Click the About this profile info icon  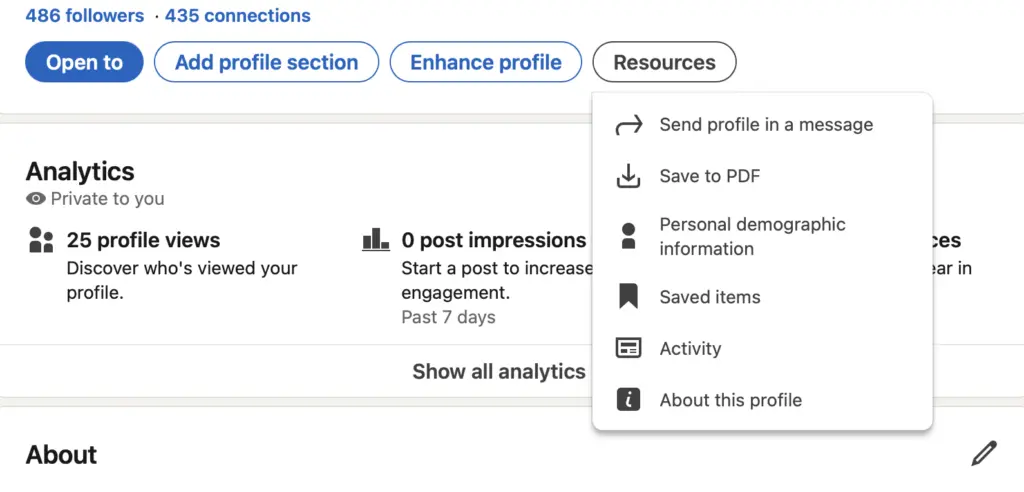pos(629,399)
